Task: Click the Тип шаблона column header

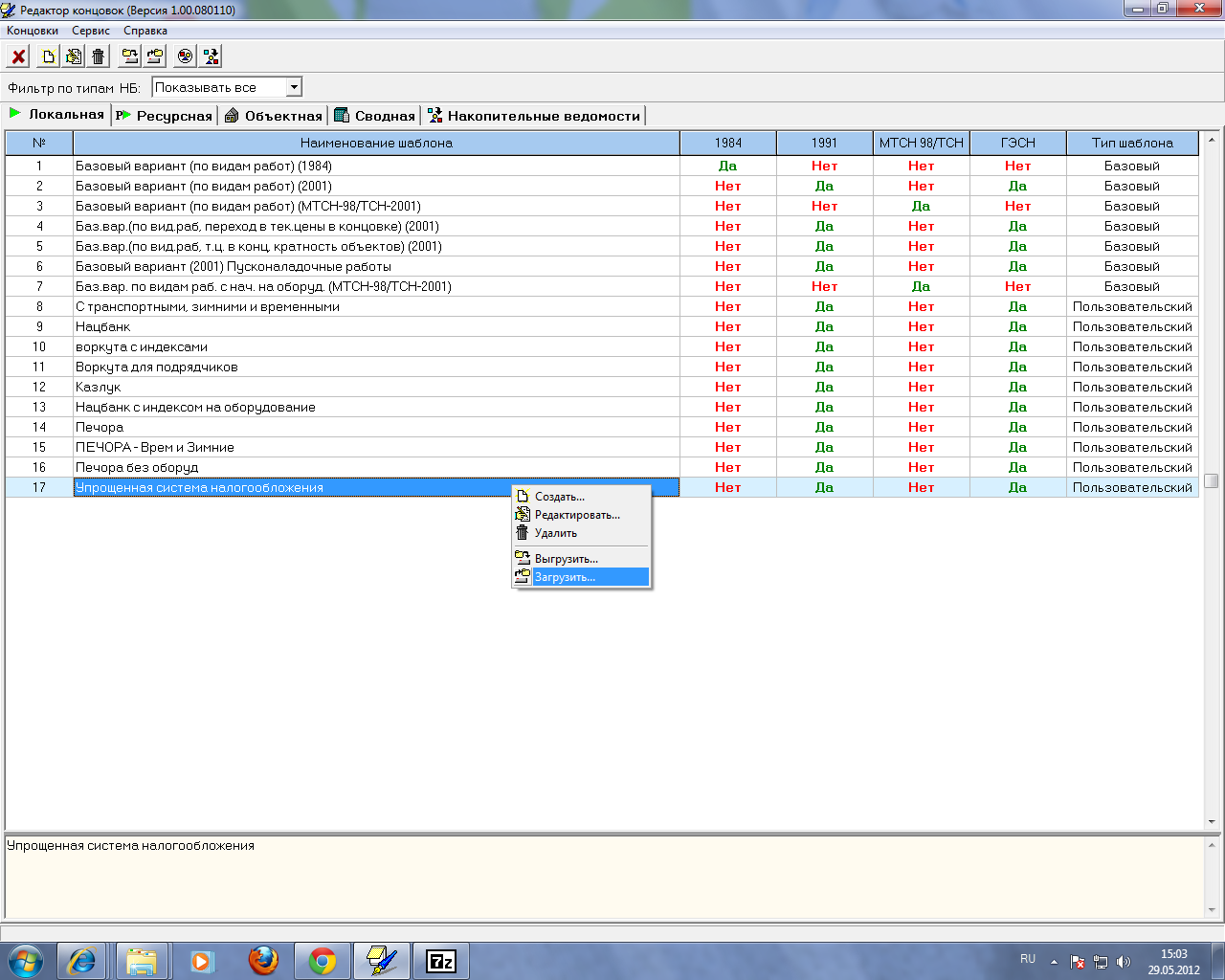Action: coord(1132,143)
